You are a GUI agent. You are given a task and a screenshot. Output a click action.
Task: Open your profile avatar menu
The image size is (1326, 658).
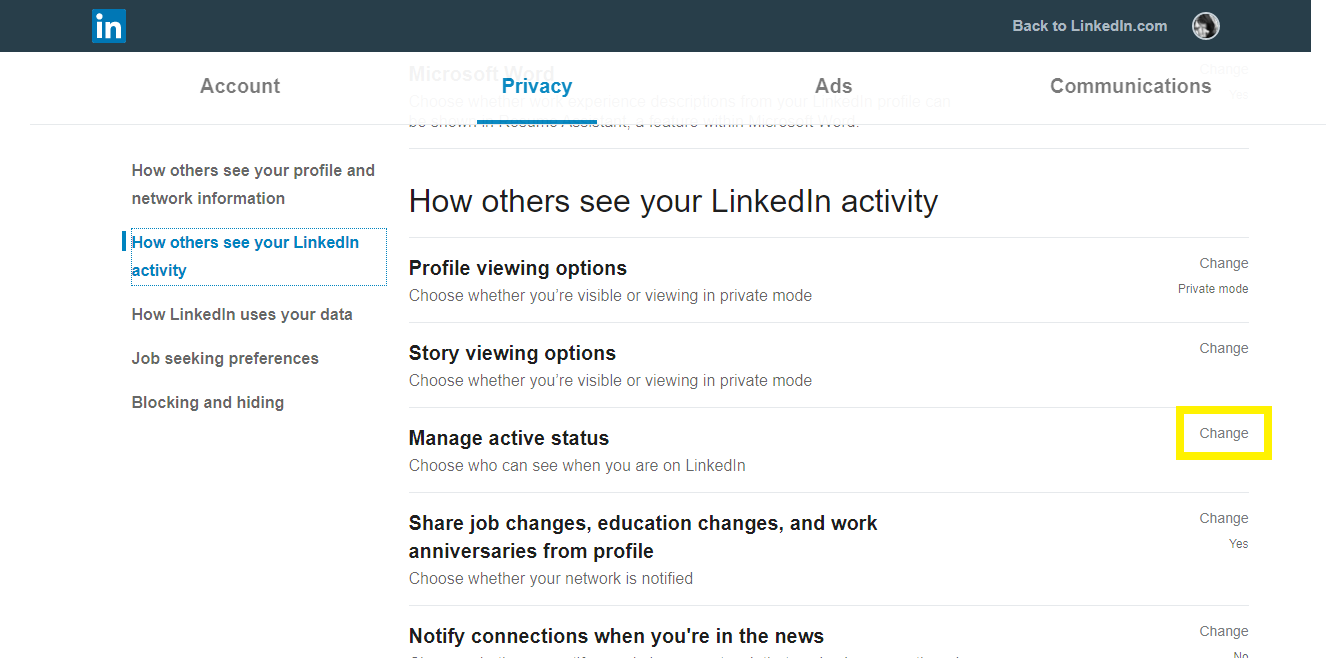click(1205, 26)
